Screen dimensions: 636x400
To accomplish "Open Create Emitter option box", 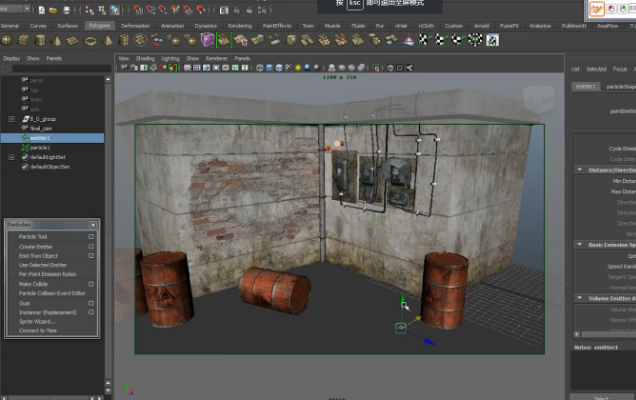I will point(91,246).
